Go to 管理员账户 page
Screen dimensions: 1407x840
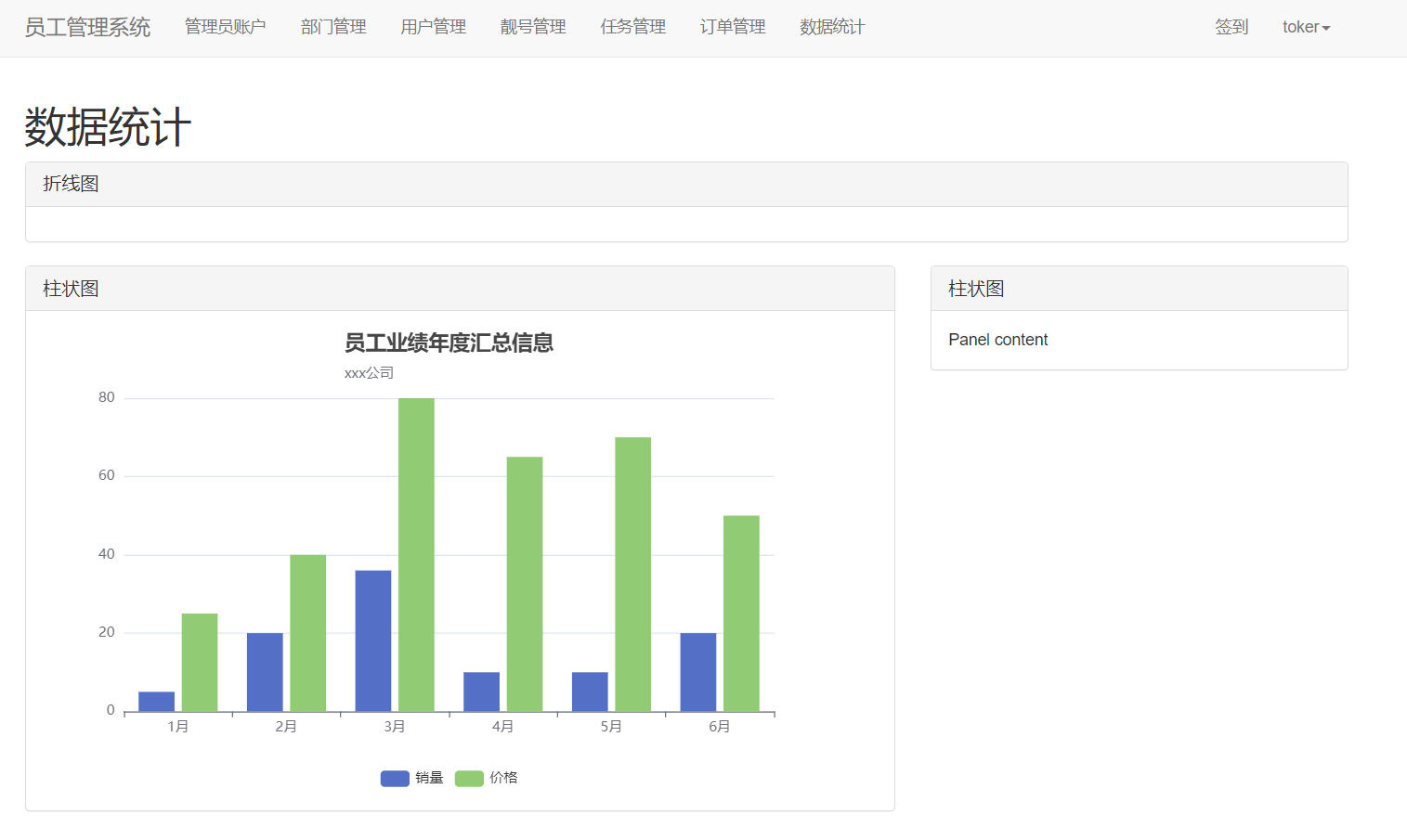[x=226, y=27]
